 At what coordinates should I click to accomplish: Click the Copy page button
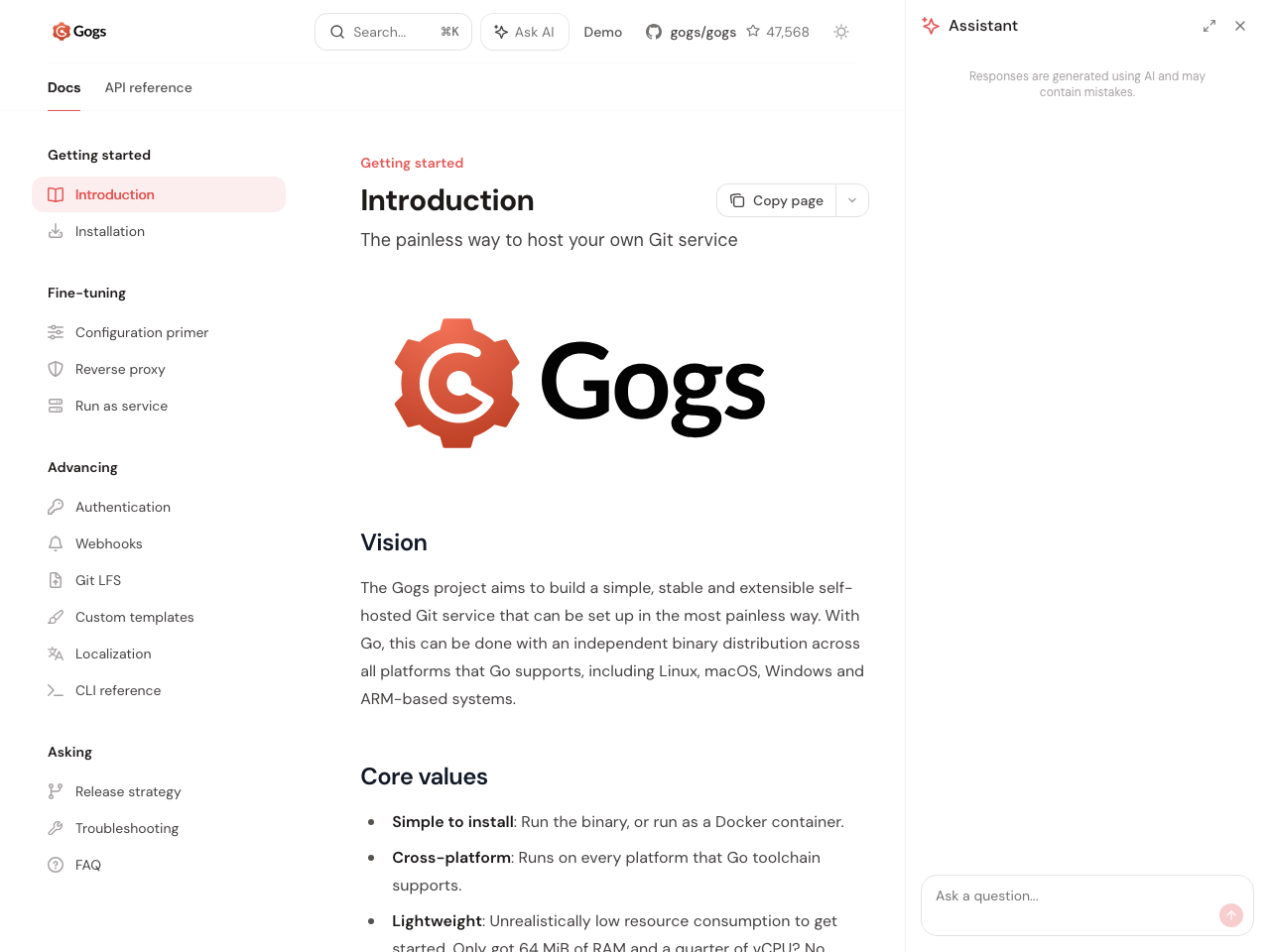click(776, 200)
